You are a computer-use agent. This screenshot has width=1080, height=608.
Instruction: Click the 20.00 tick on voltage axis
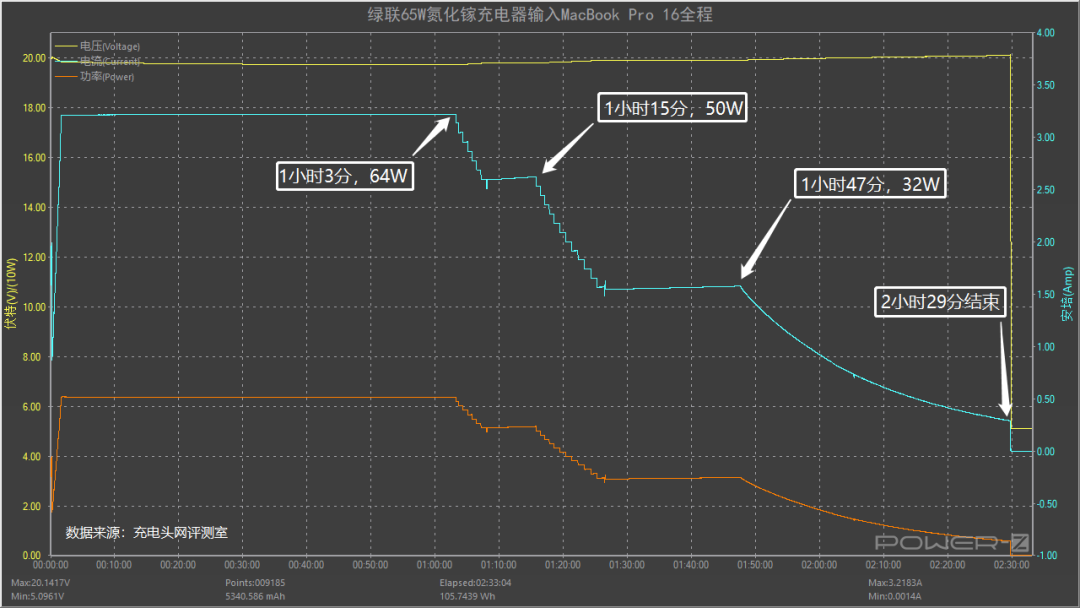click(34, 59)
